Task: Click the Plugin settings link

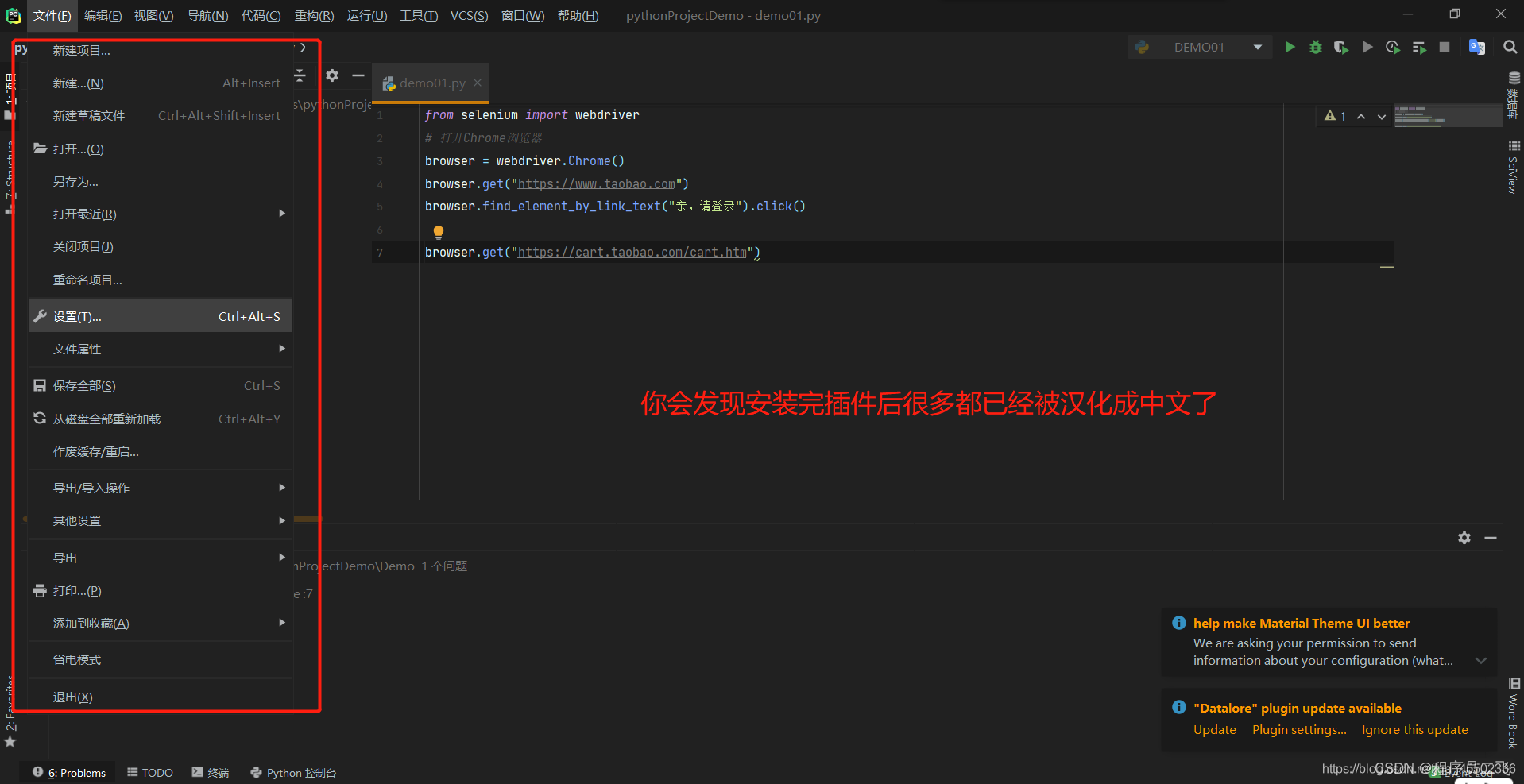Action: (1299, 729)
